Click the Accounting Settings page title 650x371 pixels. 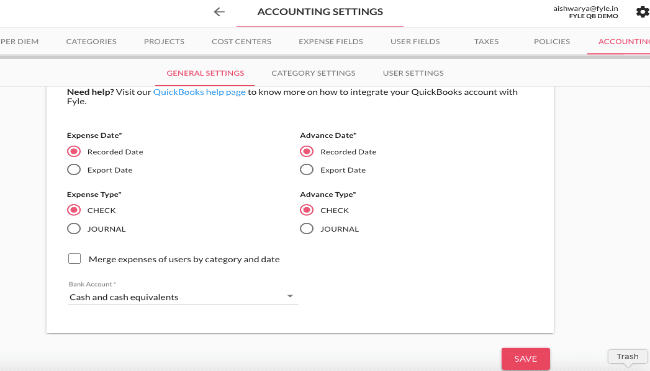(x=320, y=12)
